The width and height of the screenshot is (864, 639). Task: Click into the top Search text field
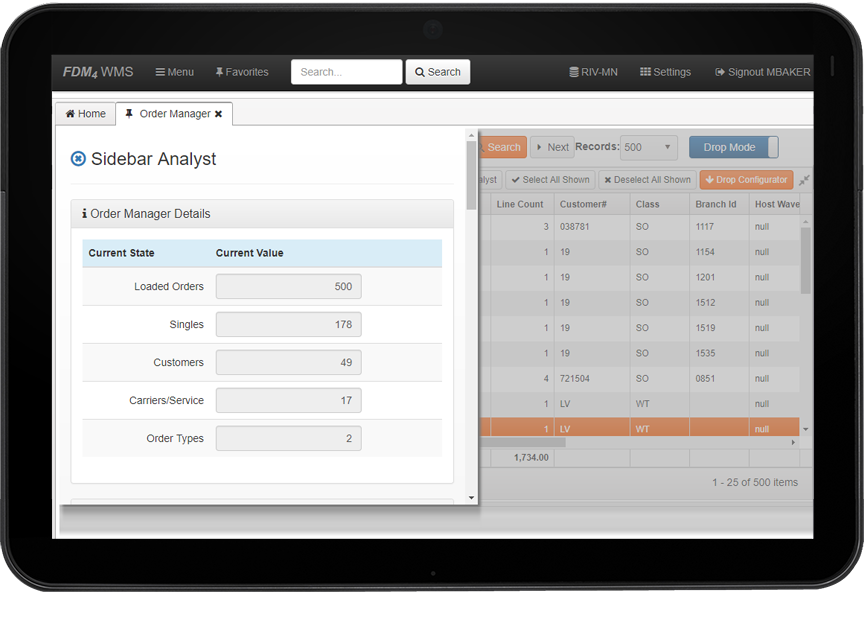point(346,72)
